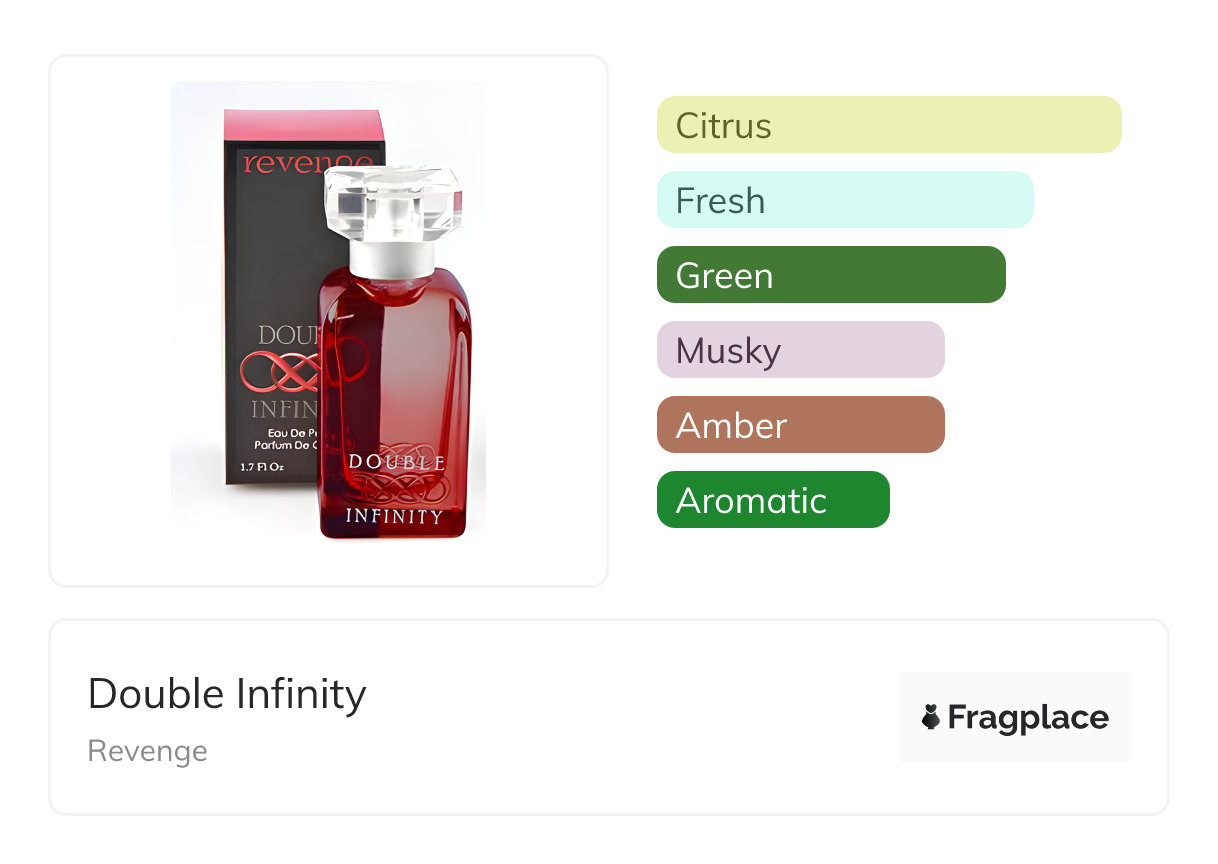The width and height of the screenshot is (1218, 864).
Task: Select the Aromatic accord bar
Action: (x=772, y=500)
